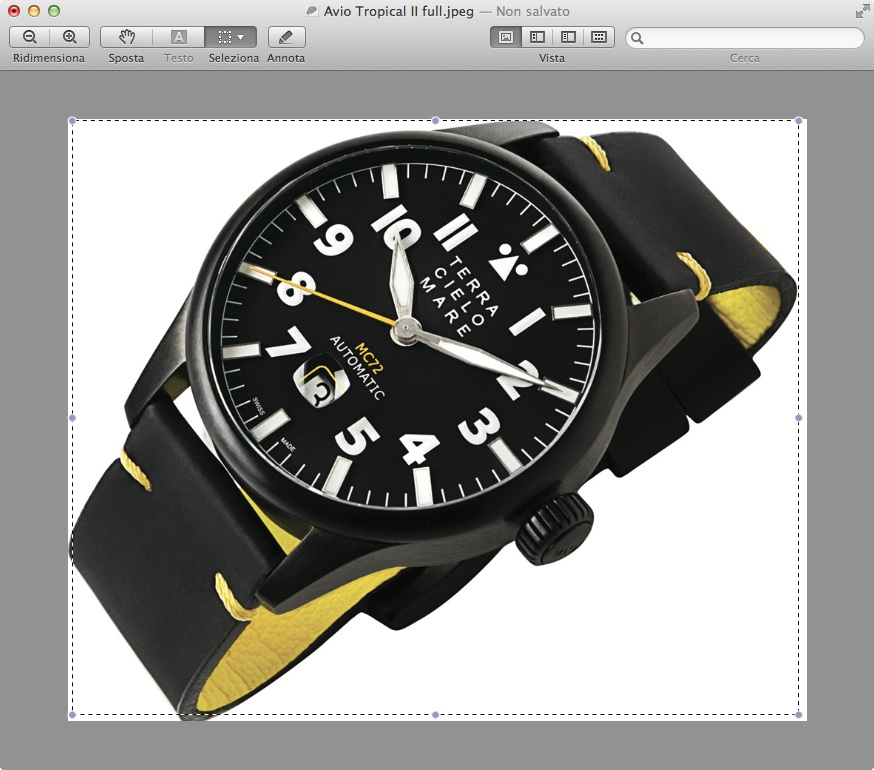Click in the Cerca search field

[750, 38]
